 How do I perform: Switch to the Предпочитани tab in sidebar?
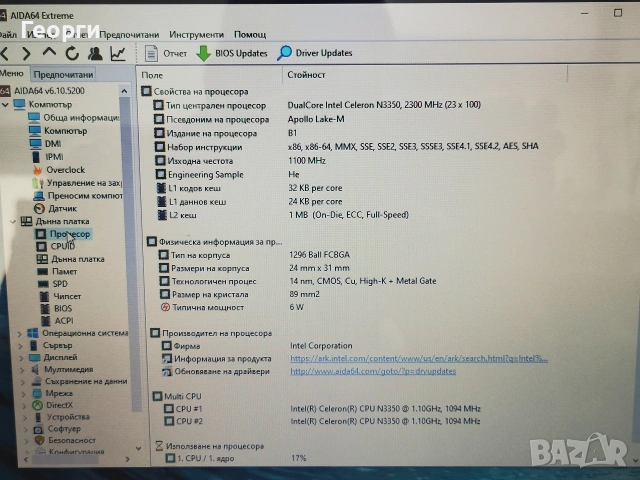[x=63, y=75]
